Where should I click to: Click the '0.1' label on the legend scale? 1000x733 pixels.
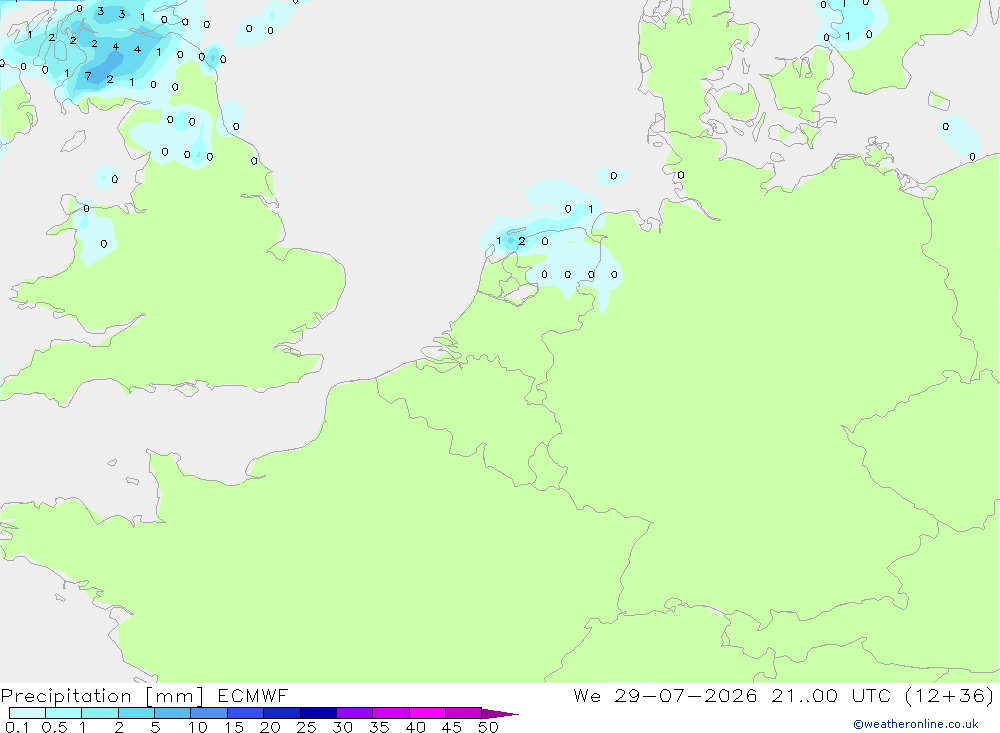[x=17, y=727]
